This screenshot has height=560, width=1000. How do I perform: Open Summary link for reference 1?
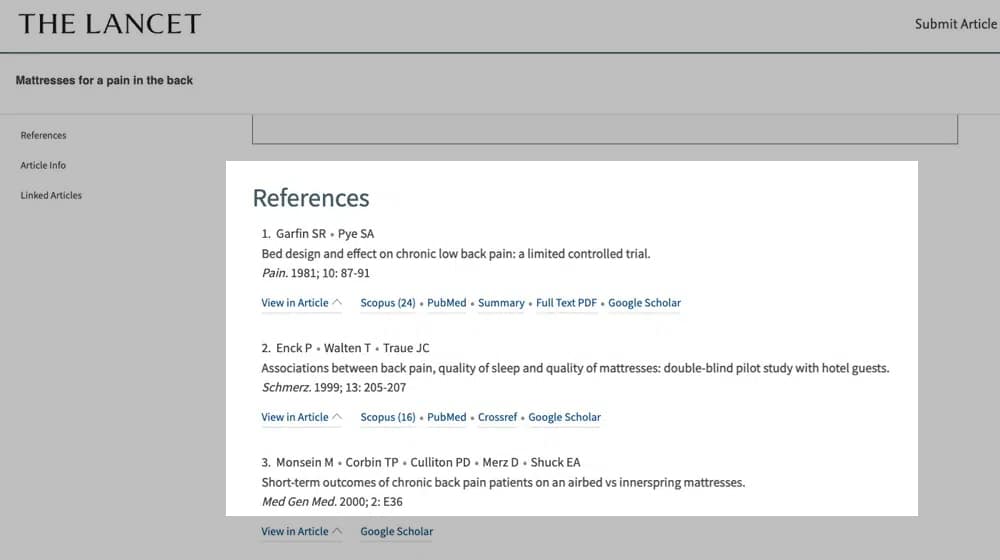pos(501,303)
